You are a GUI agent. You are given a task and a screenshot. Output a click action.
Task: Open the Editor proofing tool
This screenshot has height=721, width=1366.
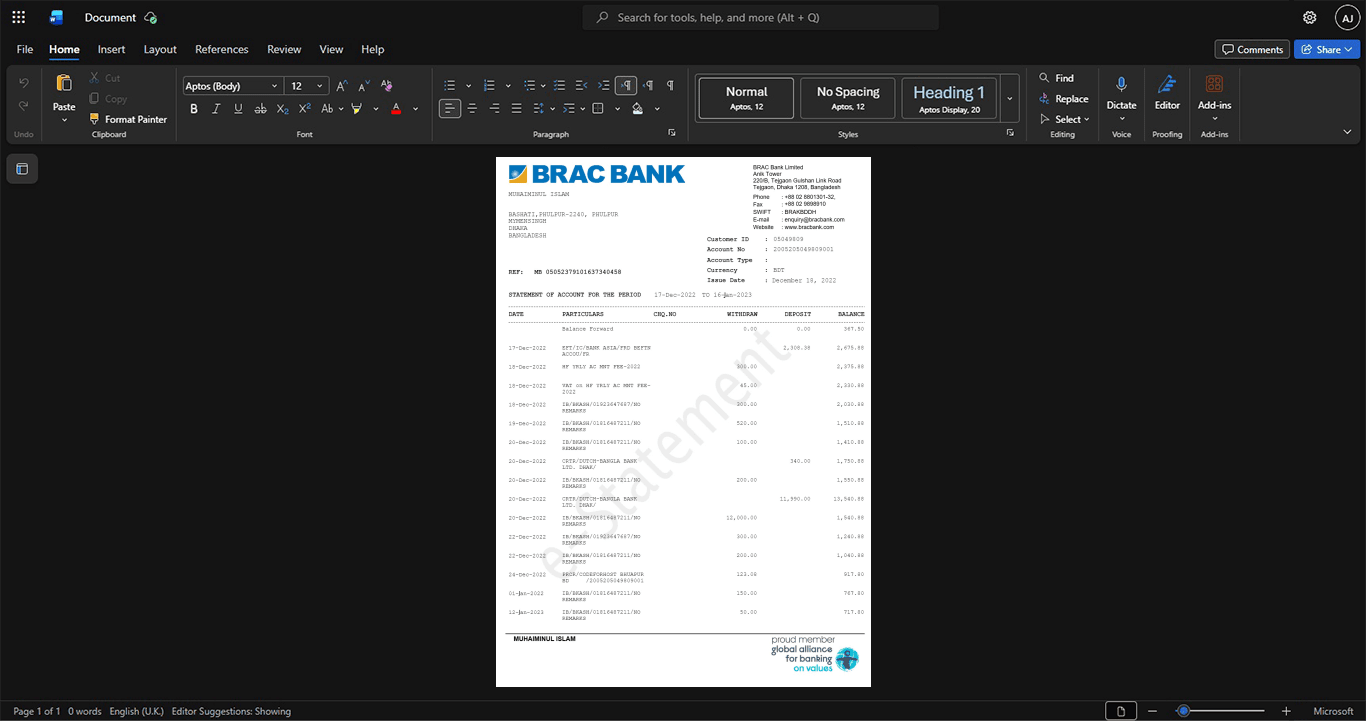coord(1167,93)
